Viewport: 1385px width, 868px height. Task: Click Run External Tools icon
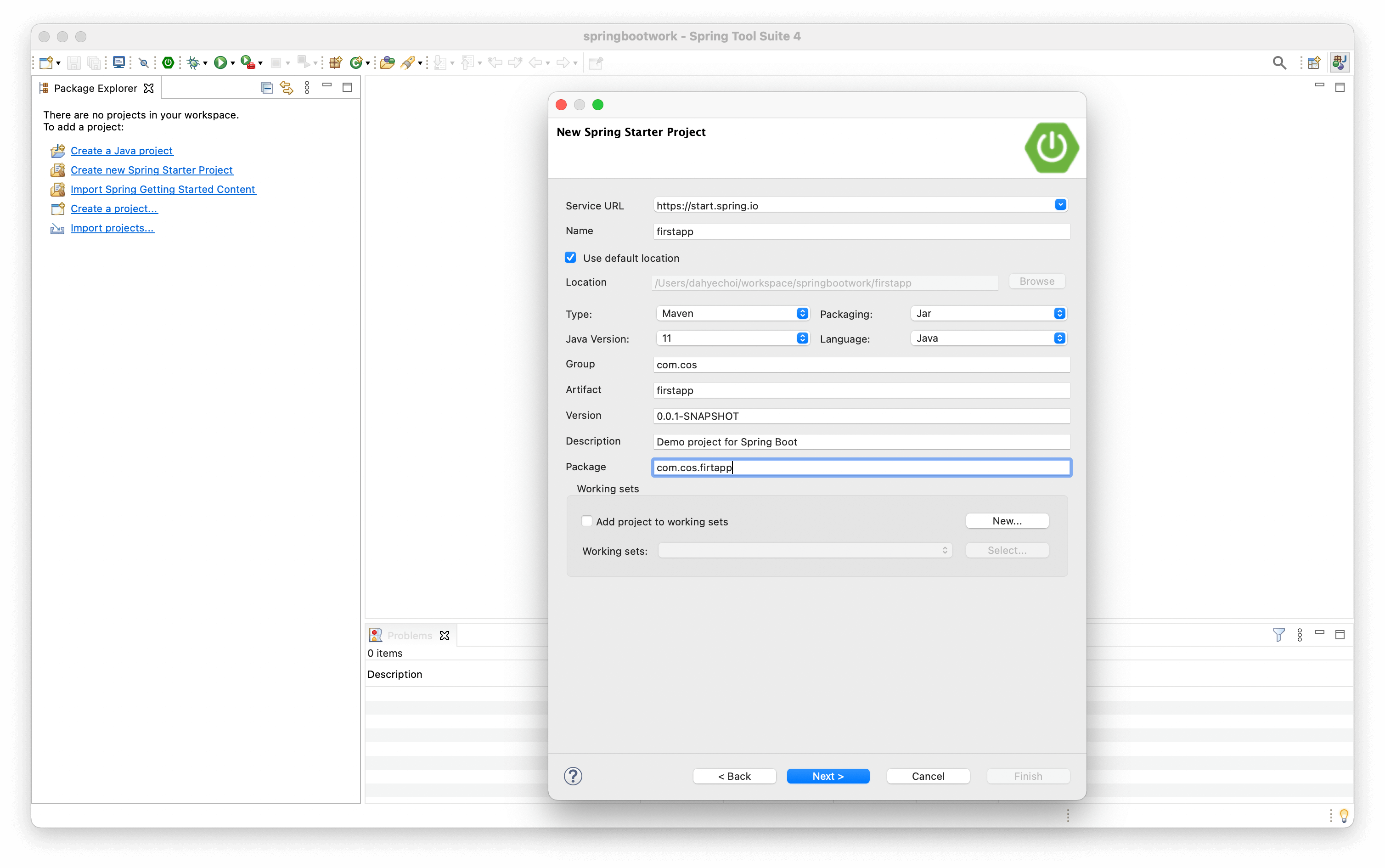coord(248,62)
